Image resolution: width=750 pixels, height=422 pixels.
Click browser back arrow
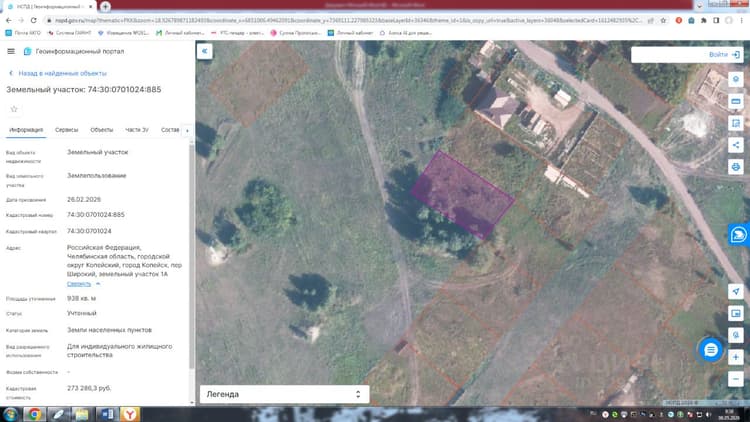[x=9, y=20]
